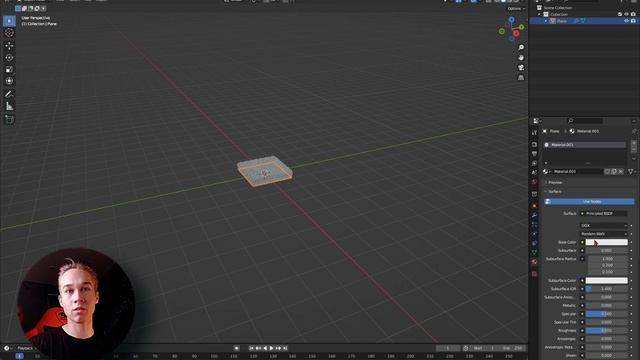This screenshot has height=360, width=640.
Task: Toggle Collection exclude checkbox in outliner
Action: 620,14
